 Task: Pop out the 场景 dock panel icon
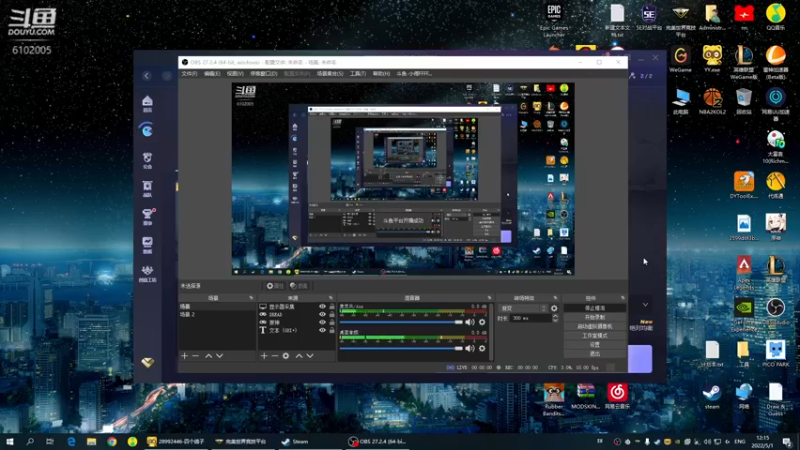coord(251,298)
